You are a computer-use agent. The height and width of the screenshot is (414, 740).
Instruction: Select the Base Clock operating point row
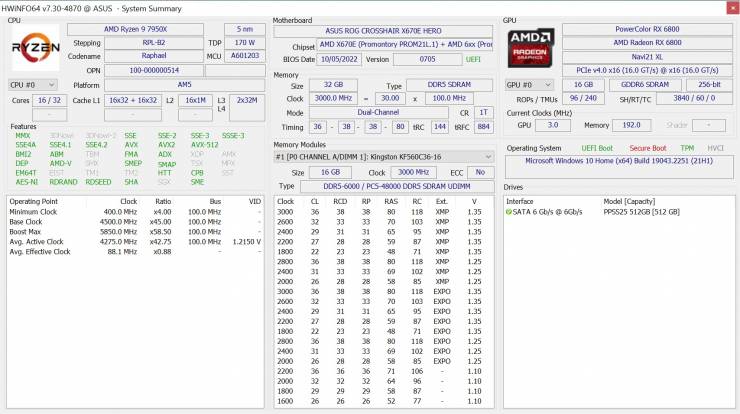tap(135, 222)
